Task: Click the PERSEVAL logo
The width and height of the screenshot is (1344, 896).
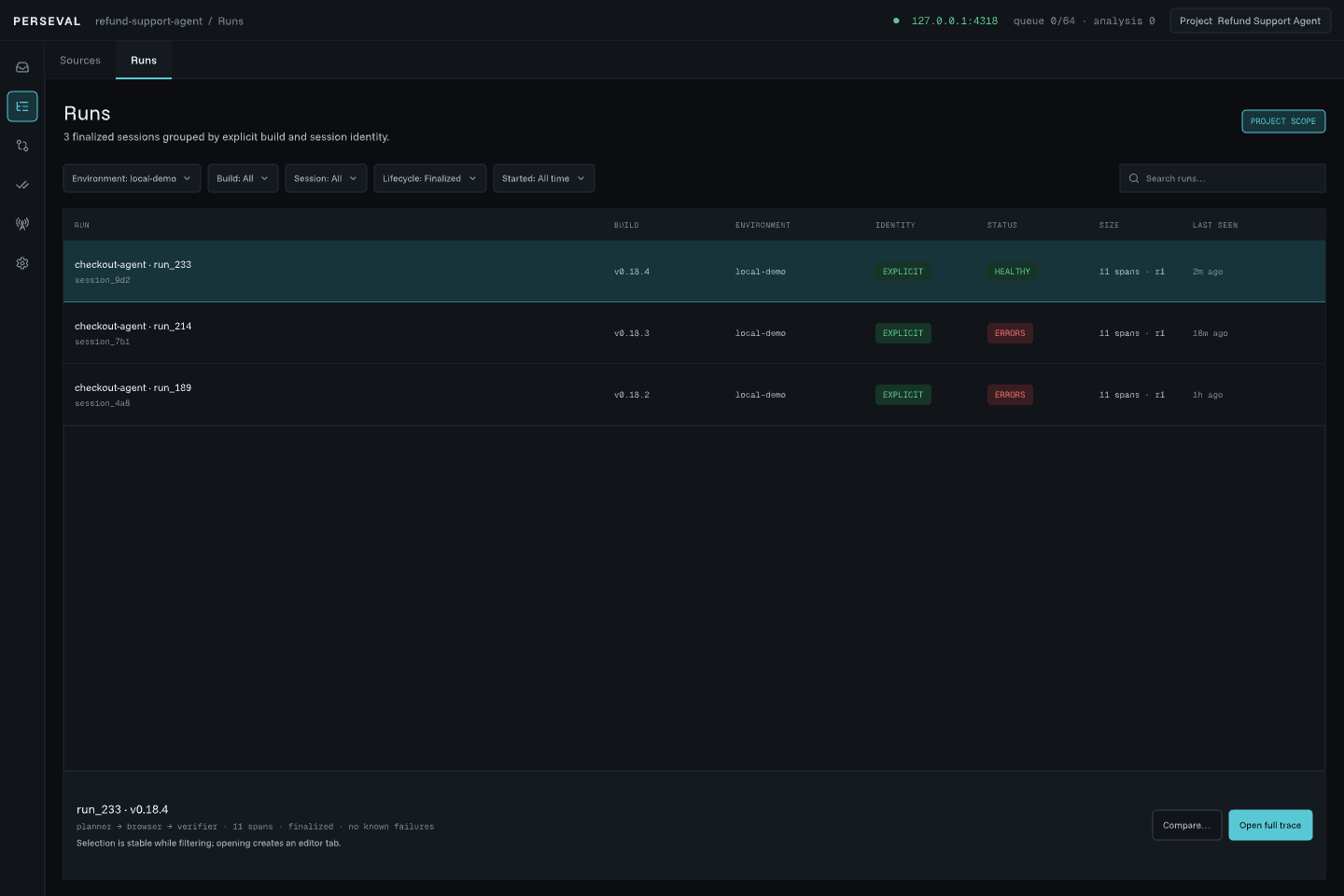Action: [47, 21]
